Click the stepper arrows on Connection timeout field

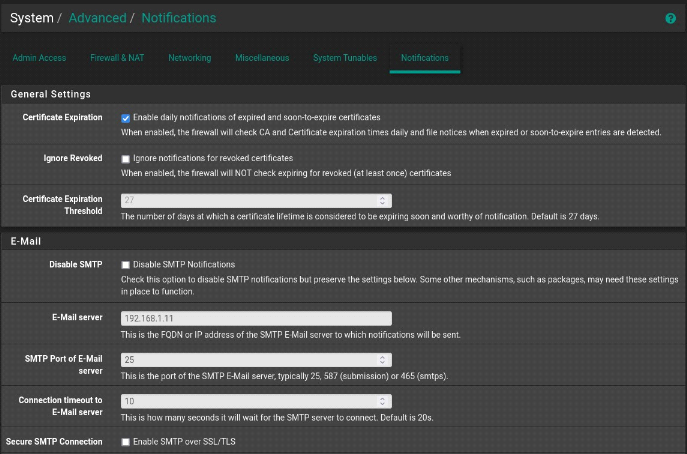click(x=384, y=401)
